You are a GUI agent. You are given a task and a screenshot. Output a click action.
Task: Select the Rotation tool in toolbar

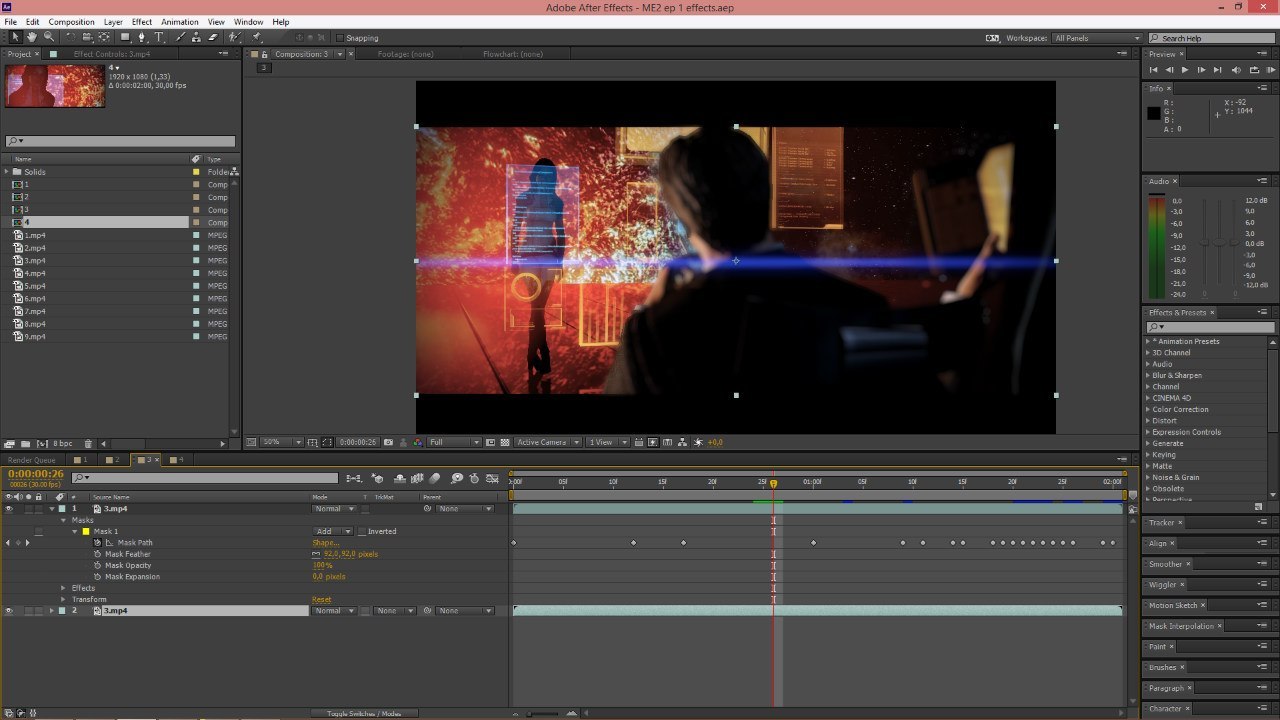coord(71,37)
